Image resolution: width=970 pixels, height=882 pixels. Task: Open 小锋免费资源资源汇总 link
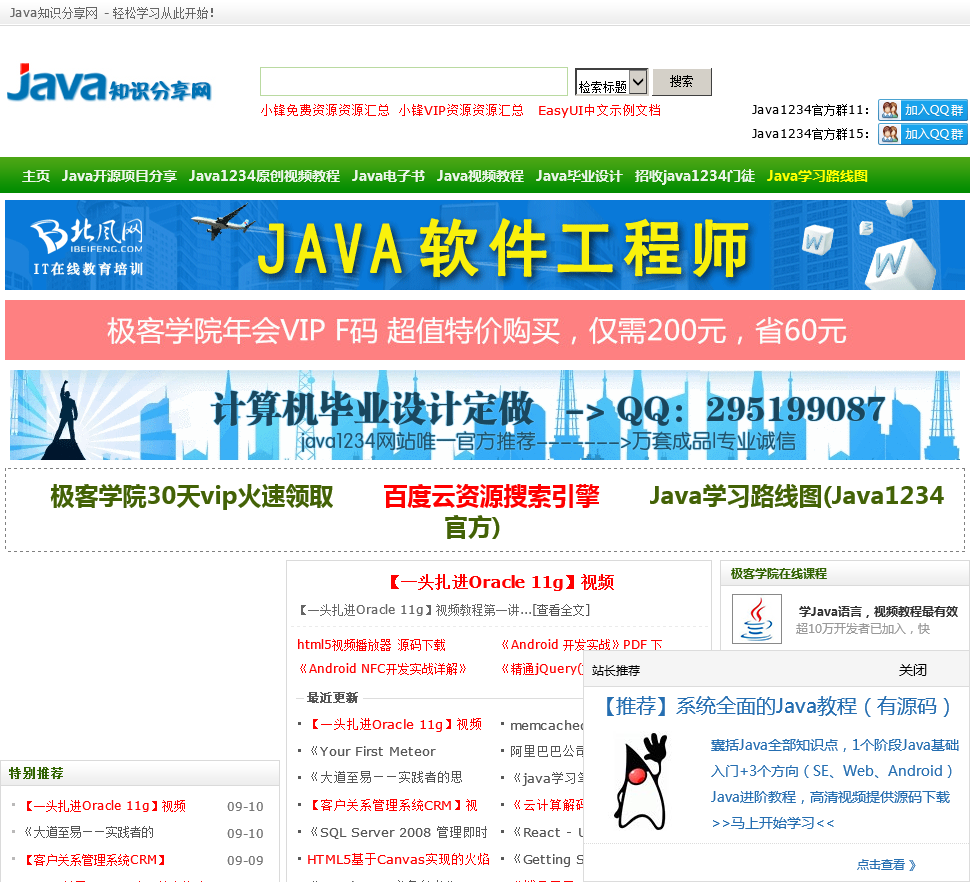pyautogui.click(x=325, y=110)
